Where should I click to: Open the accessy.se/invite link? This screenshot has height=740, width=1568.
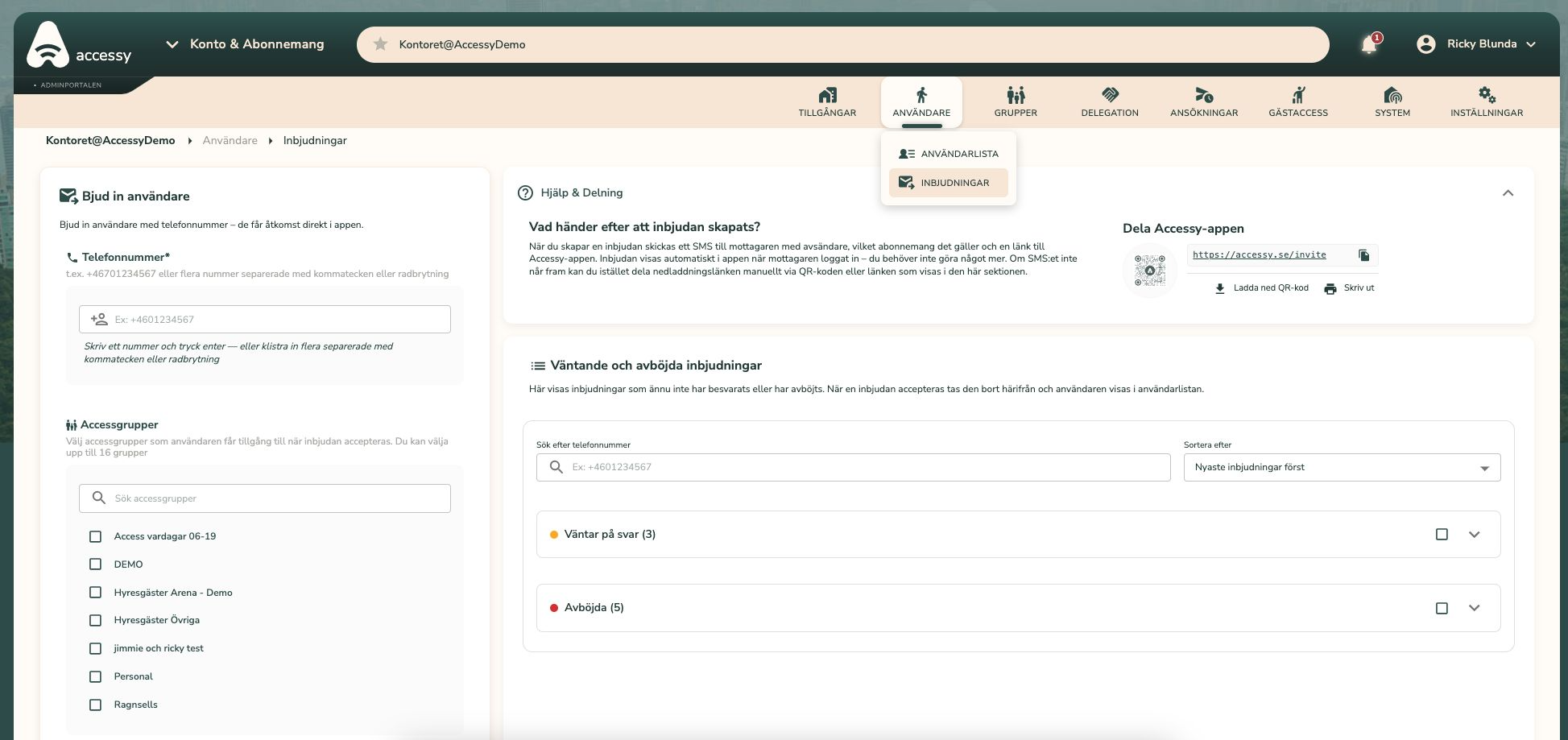pos(1259,255)
